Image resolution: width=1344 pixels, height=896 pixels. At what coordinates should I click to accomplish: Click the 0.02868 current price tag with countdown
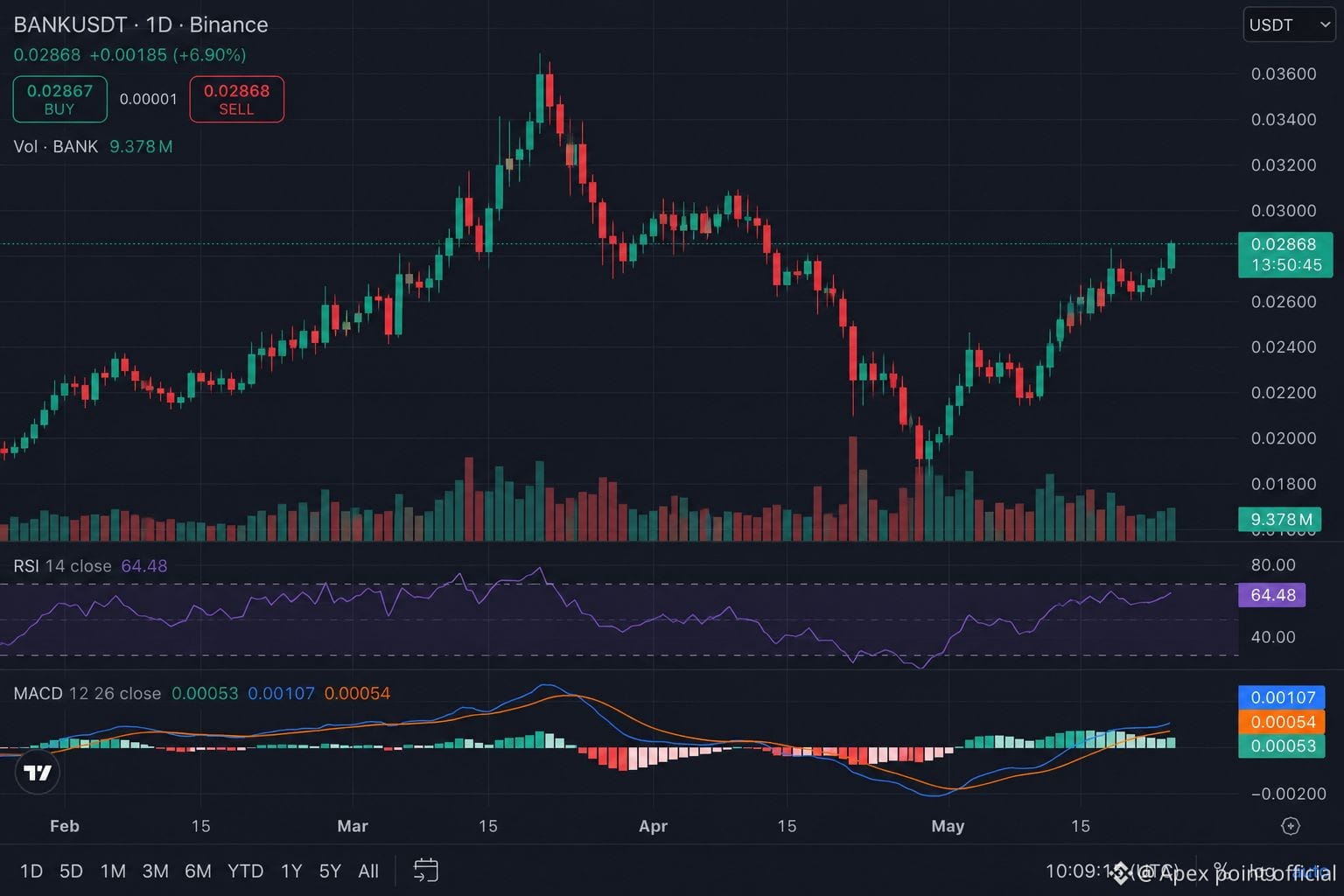point(1285,255)
